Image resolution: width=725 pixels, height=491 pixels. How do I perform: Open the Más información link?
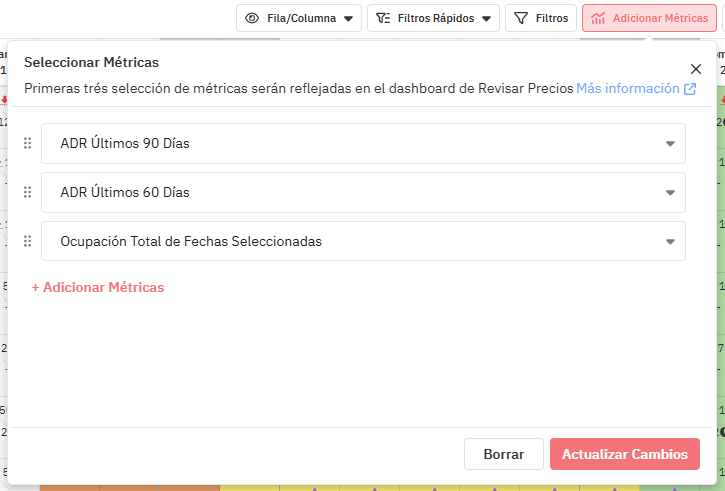point(627,88)
